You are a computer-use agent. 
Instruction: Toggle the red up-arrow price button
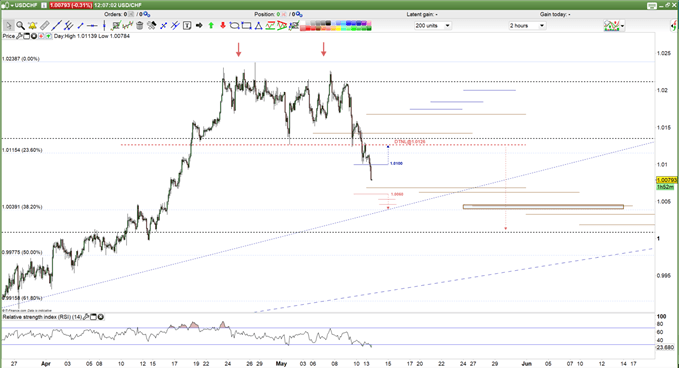point(41,36)
